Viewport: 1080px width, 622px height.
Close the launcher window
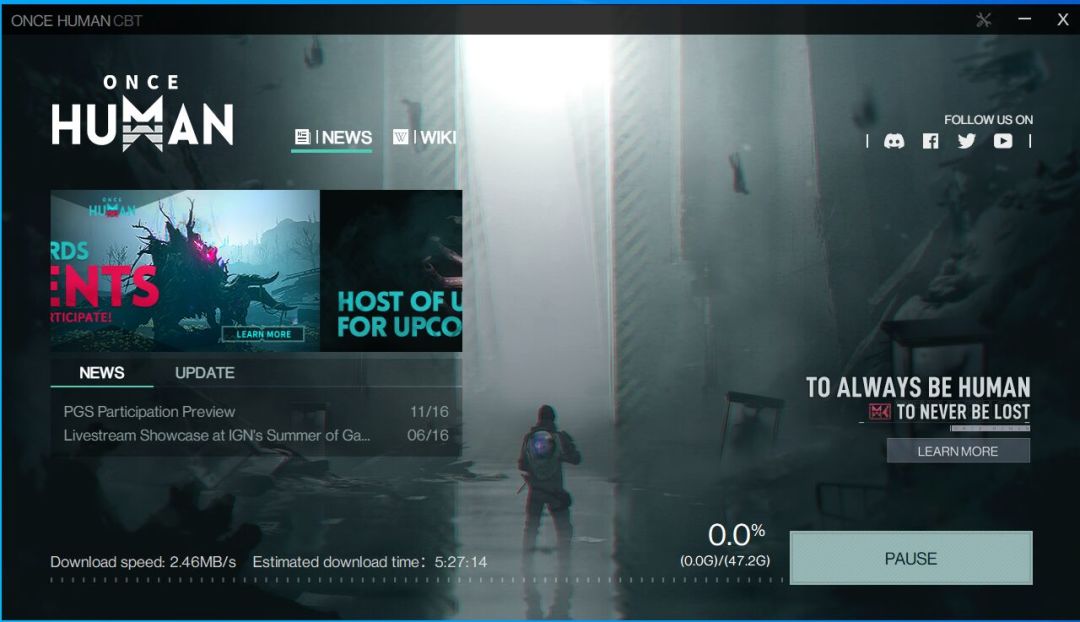[x=1063, y=20]
